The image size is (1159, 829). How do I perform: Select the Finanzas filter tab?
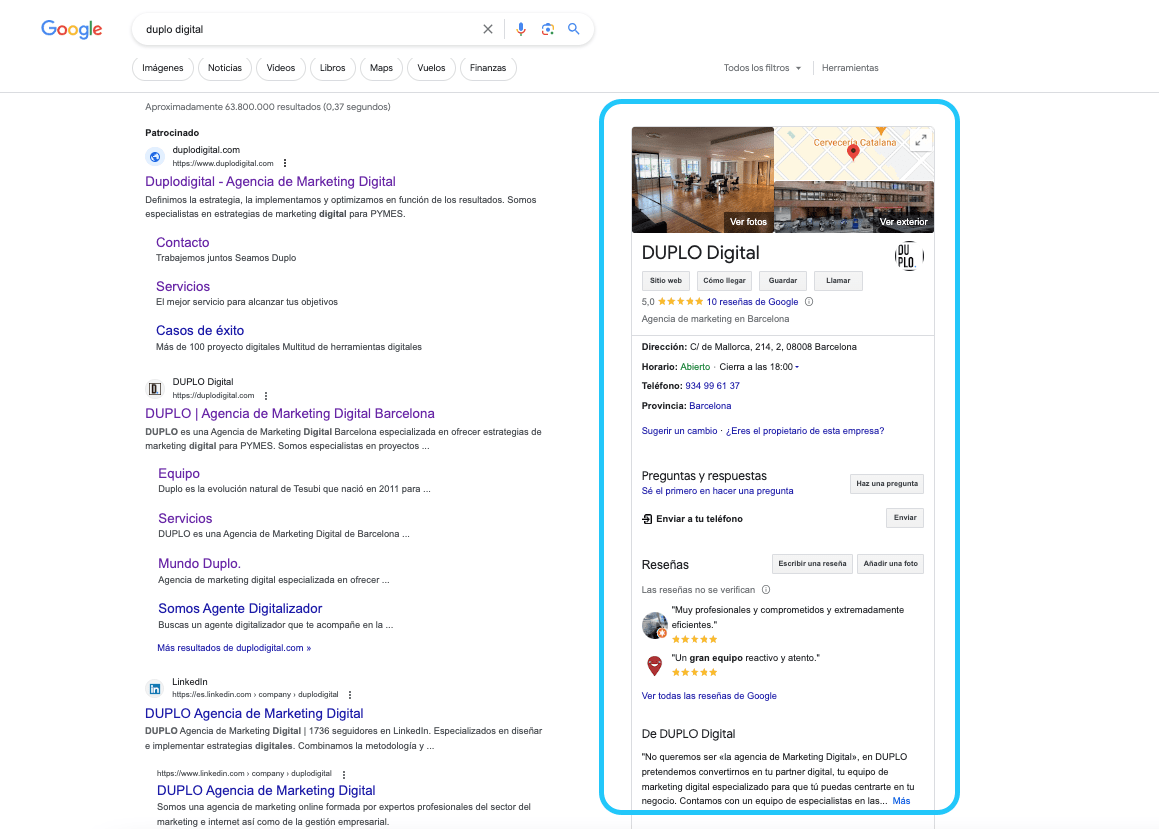pos(488,68)
